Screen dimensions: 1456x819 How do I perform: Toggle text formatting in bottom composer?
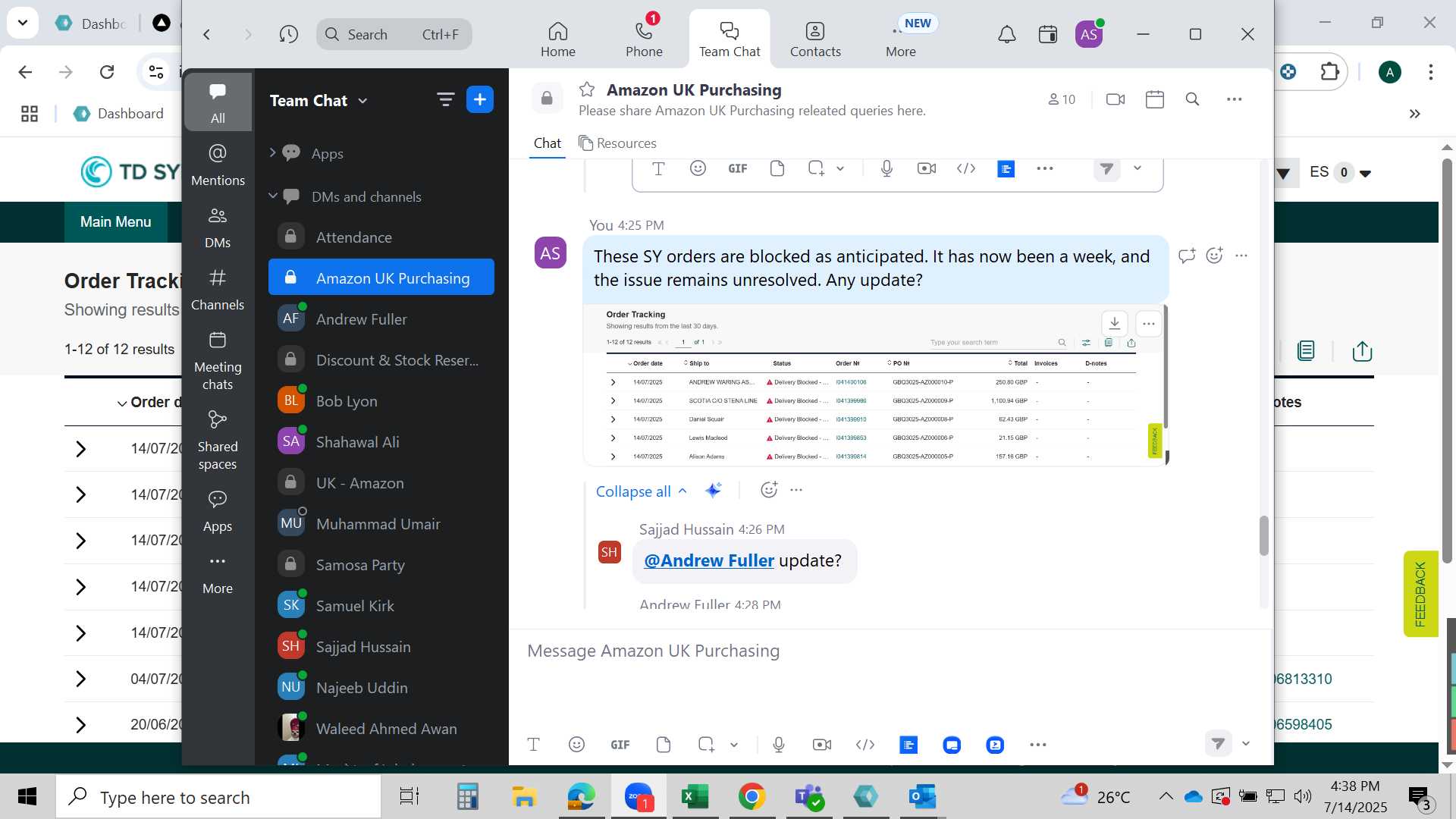533,745
